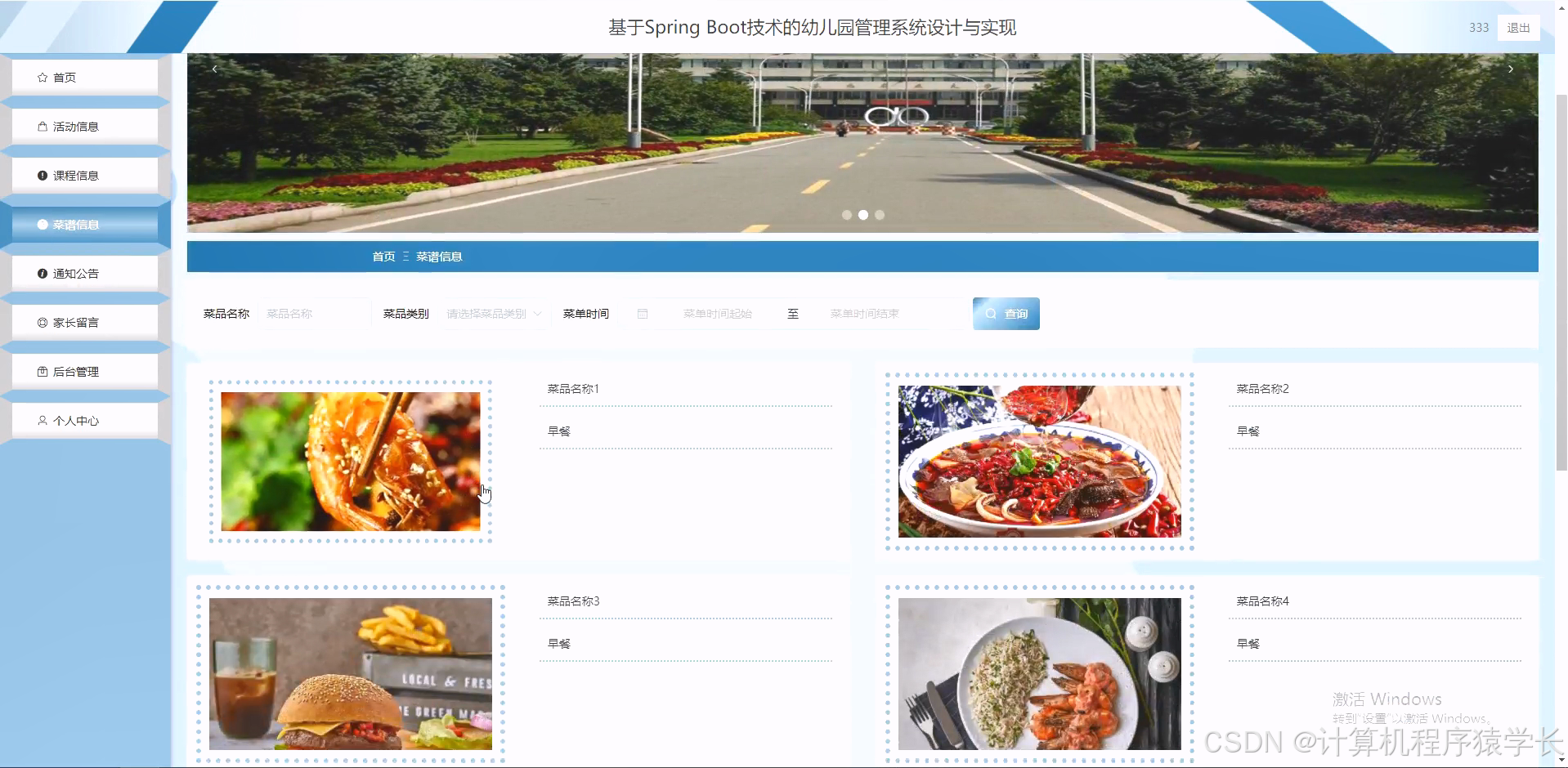Click the magnifier icon on 查询 button

[991, 314]
